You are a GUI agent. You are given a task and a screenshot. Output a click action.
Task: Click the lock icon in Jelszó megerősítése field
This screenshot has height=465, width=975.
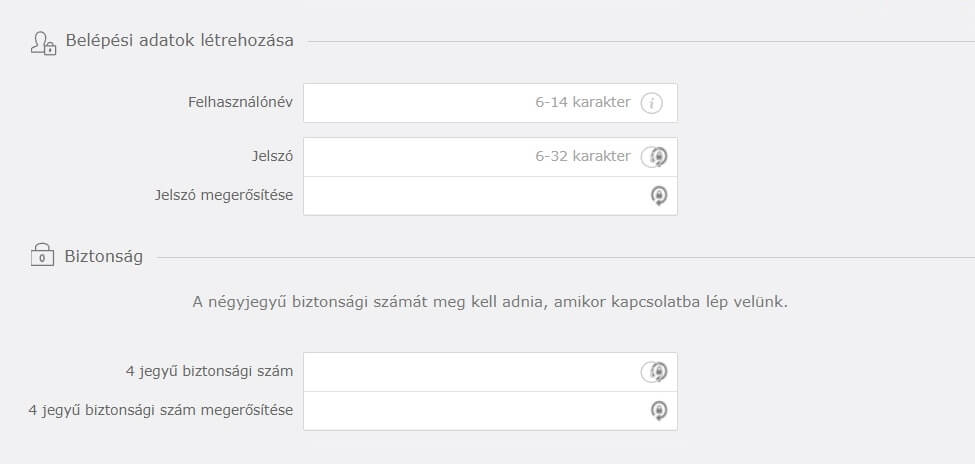[x=659, y=196]
